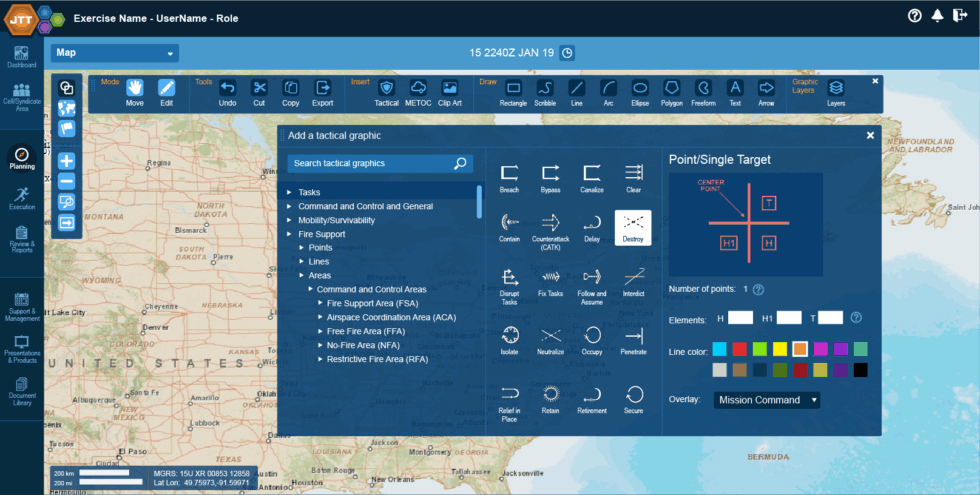Open the Map view dropdown
This screenshot has height=495, width=980.
pos(114,53)
